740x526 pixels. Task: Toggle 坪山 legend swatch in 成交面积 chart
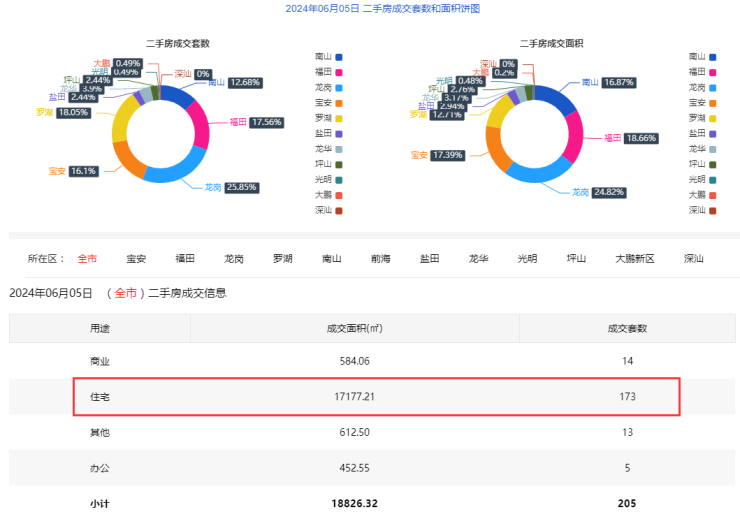click(x=713, y=165)
